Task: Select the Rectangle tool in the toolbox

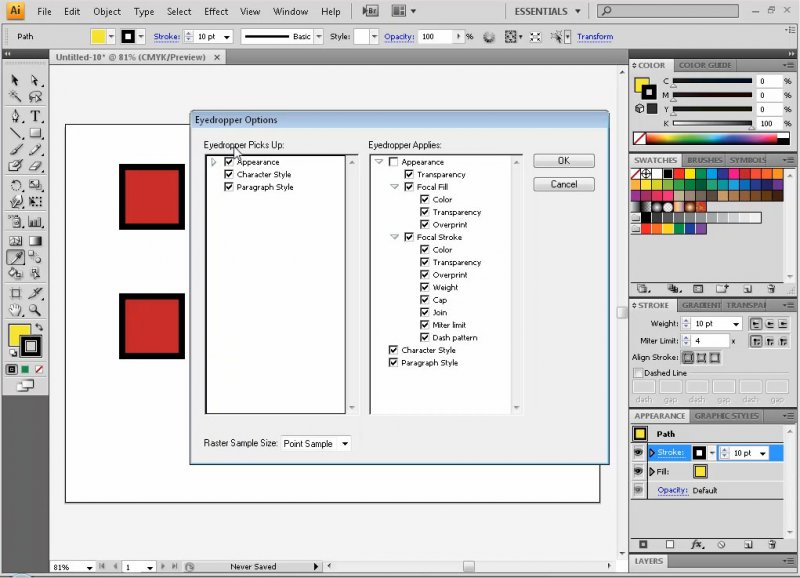Action: pos(35,133)
